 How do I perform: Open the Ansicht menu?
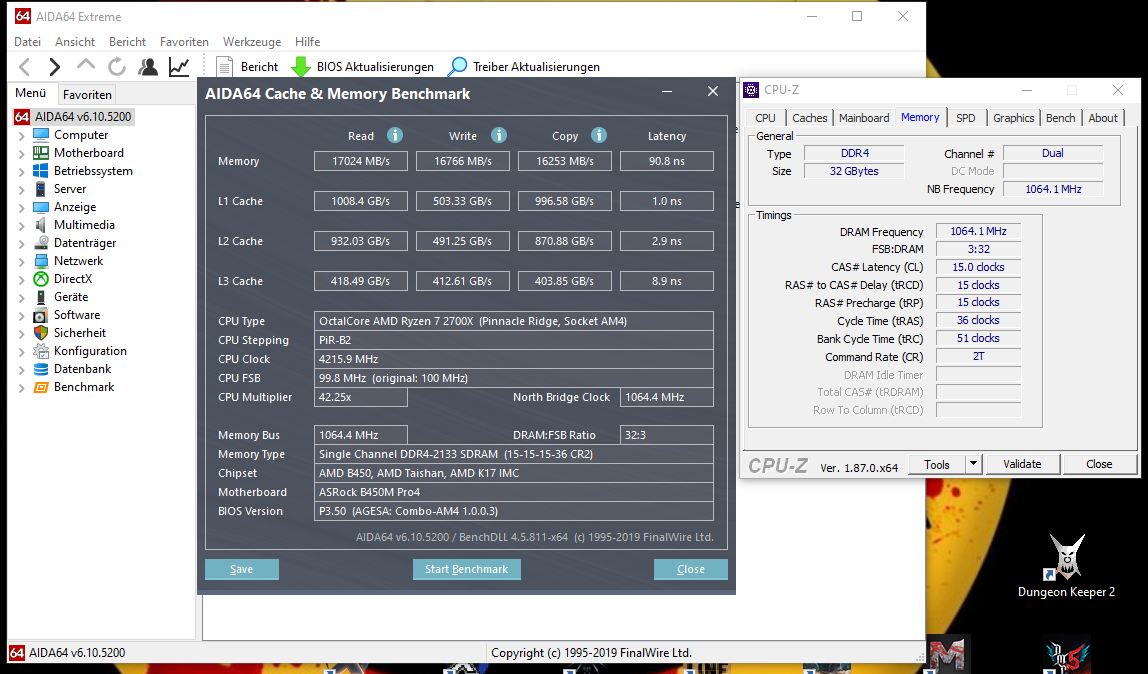[75, 42]
